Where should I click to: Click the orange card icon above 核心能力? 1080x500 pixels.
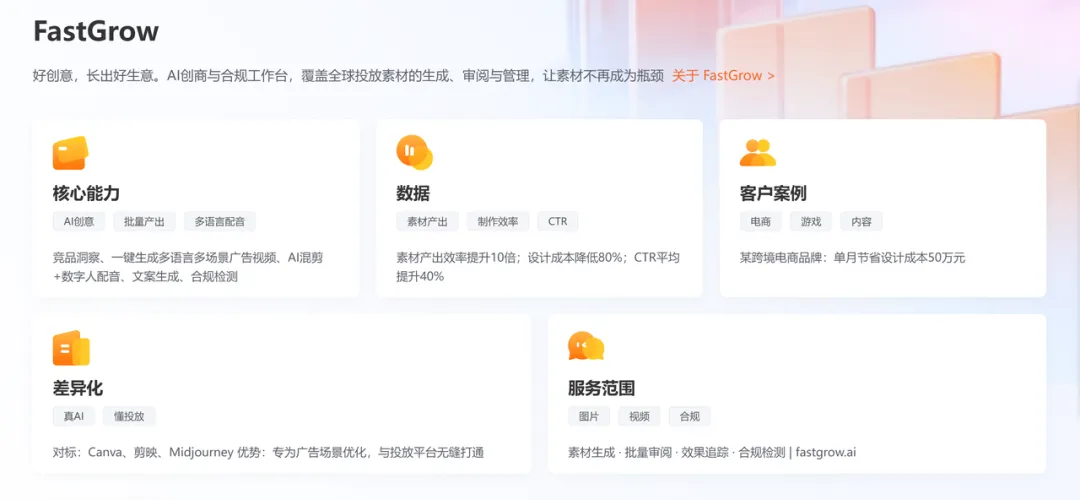pos(70,153)
